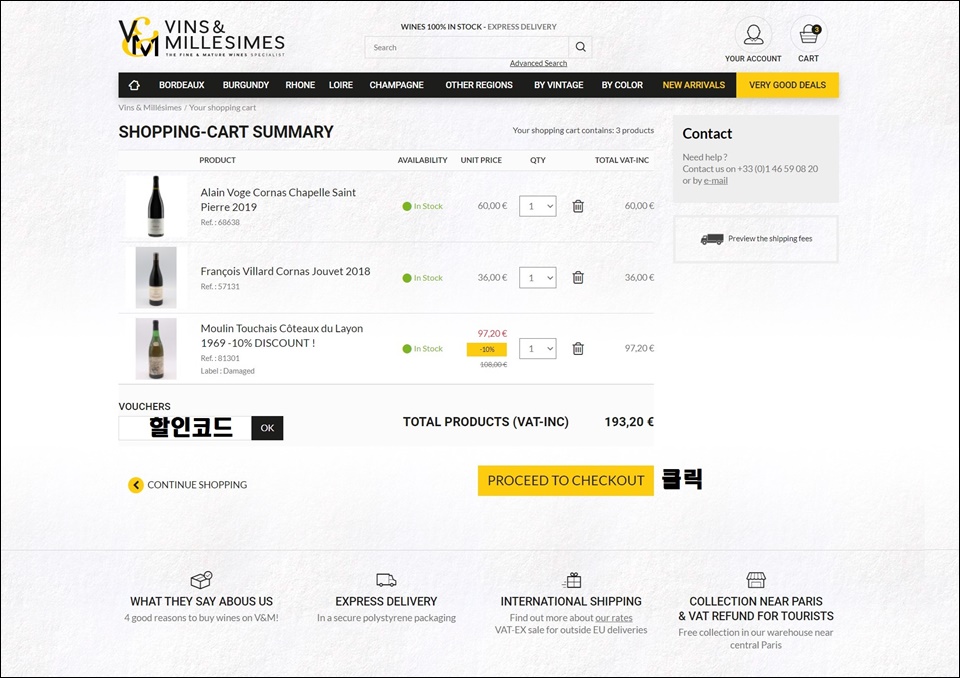The height and width of the screenshot is (678, 960).
Task: Click the François Villard bottle thumbnail
Action: coord(156,277)
